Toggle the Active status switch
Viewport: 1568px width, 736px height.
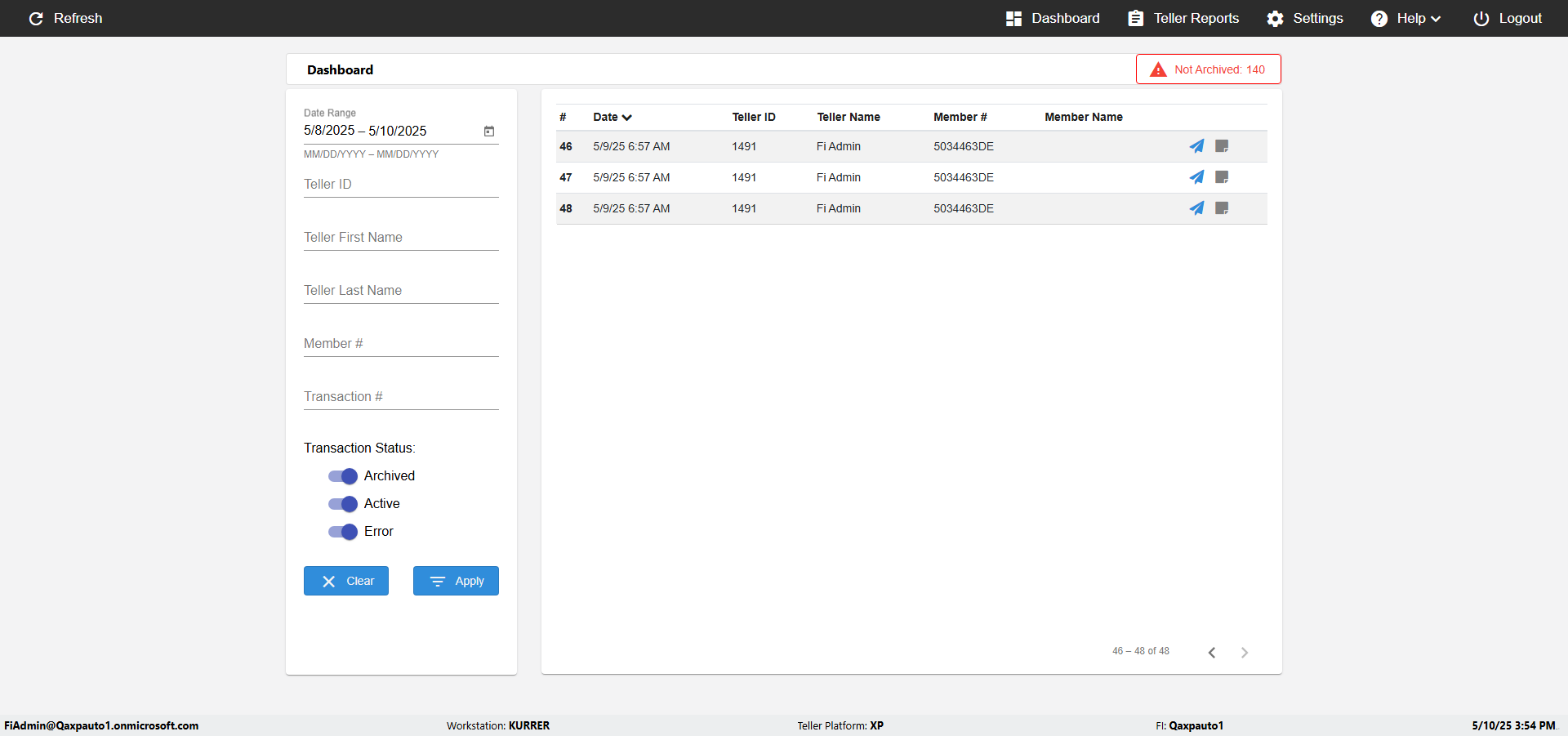[x=343, y=504]
